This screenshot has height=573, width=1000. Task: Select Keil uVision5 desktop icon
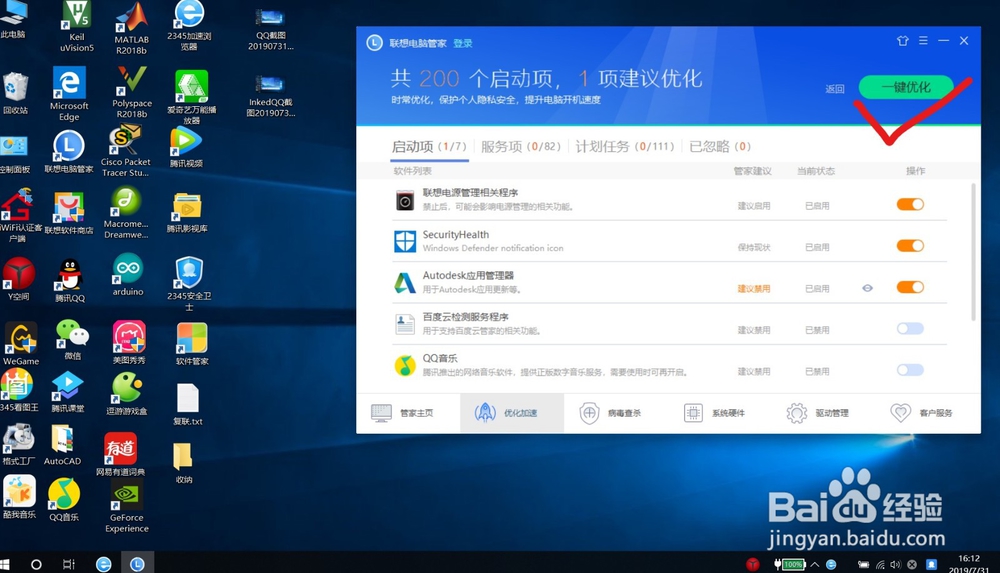(77, 27)
